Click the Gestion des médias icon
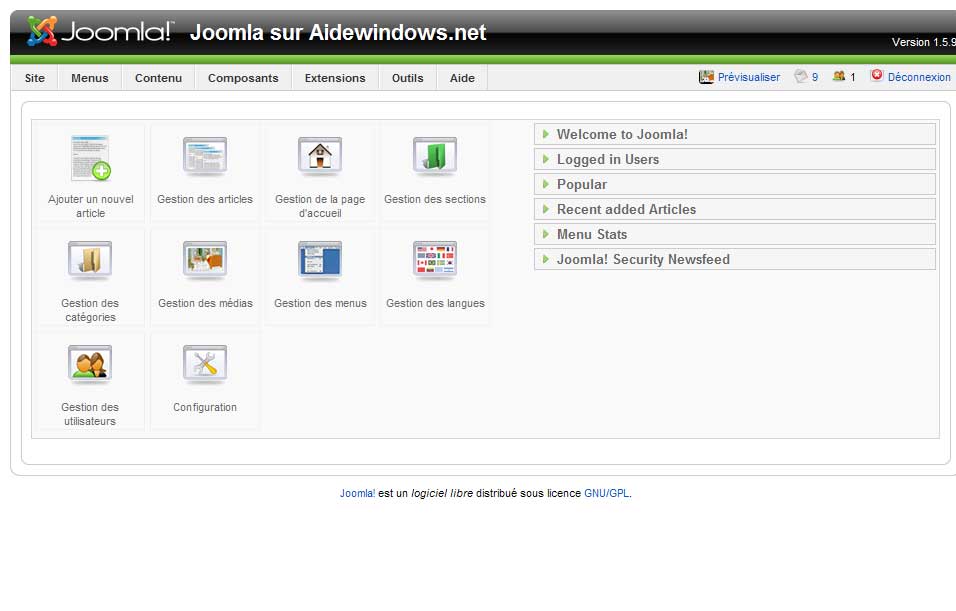This screenshot has height=611, width=956. click(x=205, y=261)
